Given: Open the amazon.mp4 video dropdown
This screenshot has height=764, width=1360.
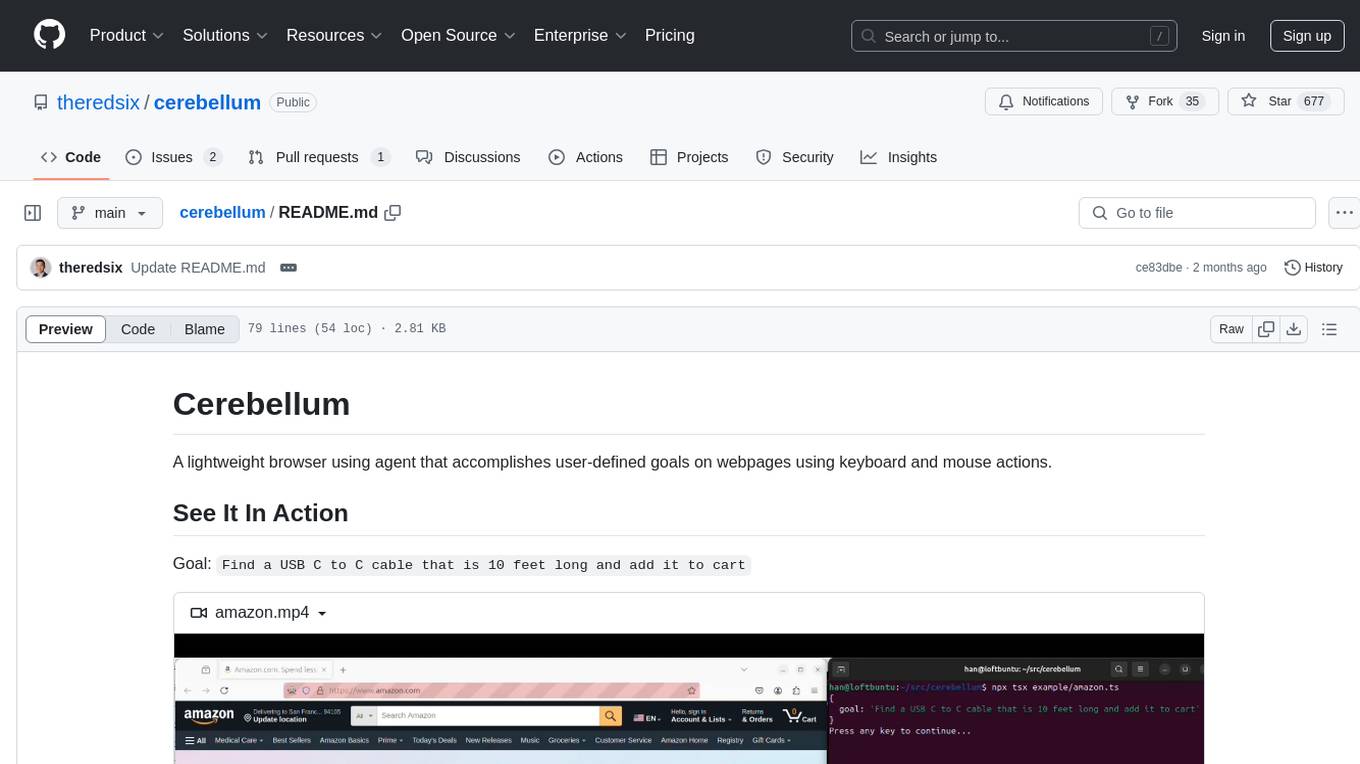Looking at the screenshot, I should pyautogui.click(x=260, y=613).
